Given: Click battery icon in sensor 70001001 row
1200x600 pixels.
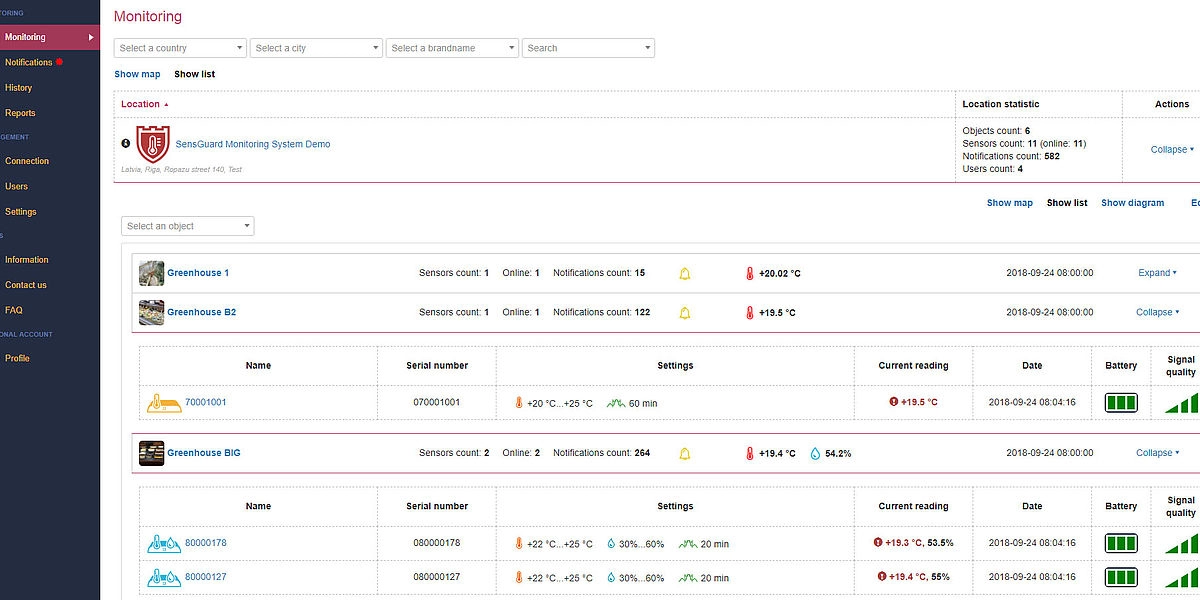Looking at the screenshot, I should tap(1121, 403).
